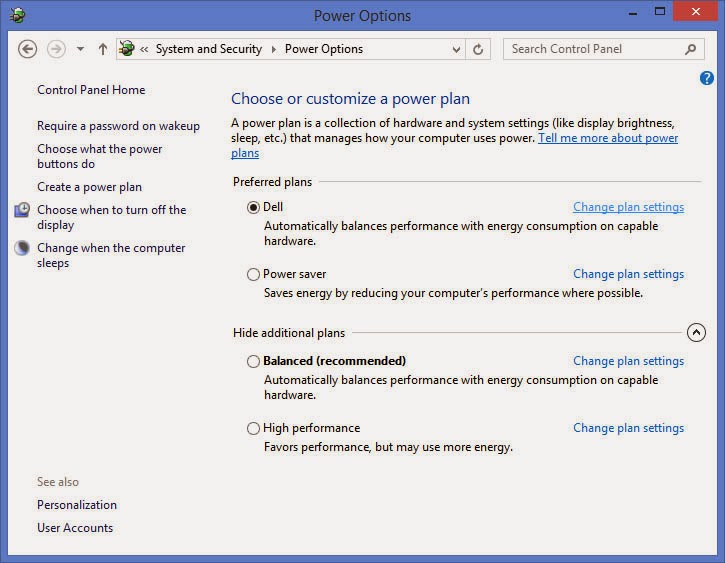Open User Accounts under See also

click(75, 528)
